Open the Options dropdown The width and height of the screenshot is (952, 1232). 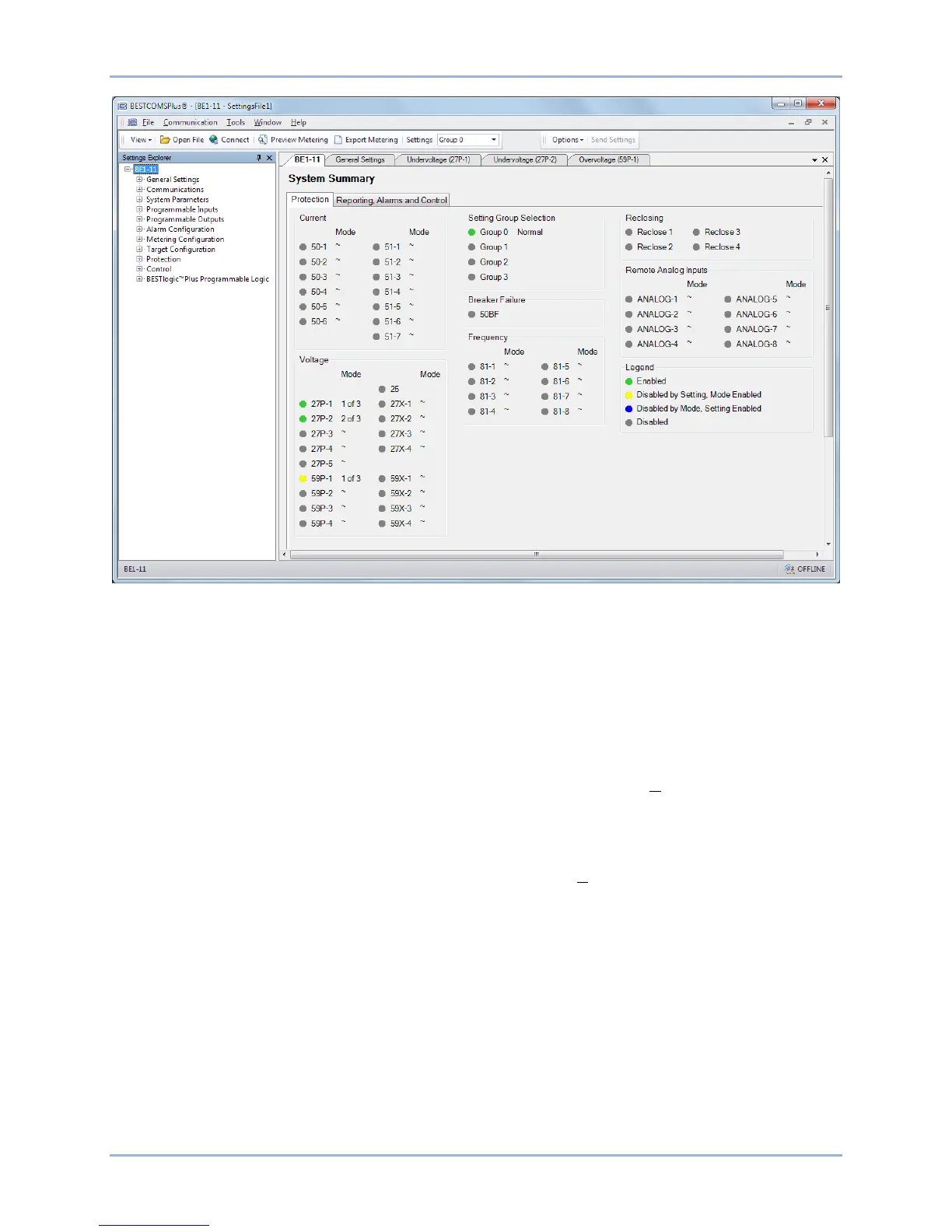[x=567, y=140]
